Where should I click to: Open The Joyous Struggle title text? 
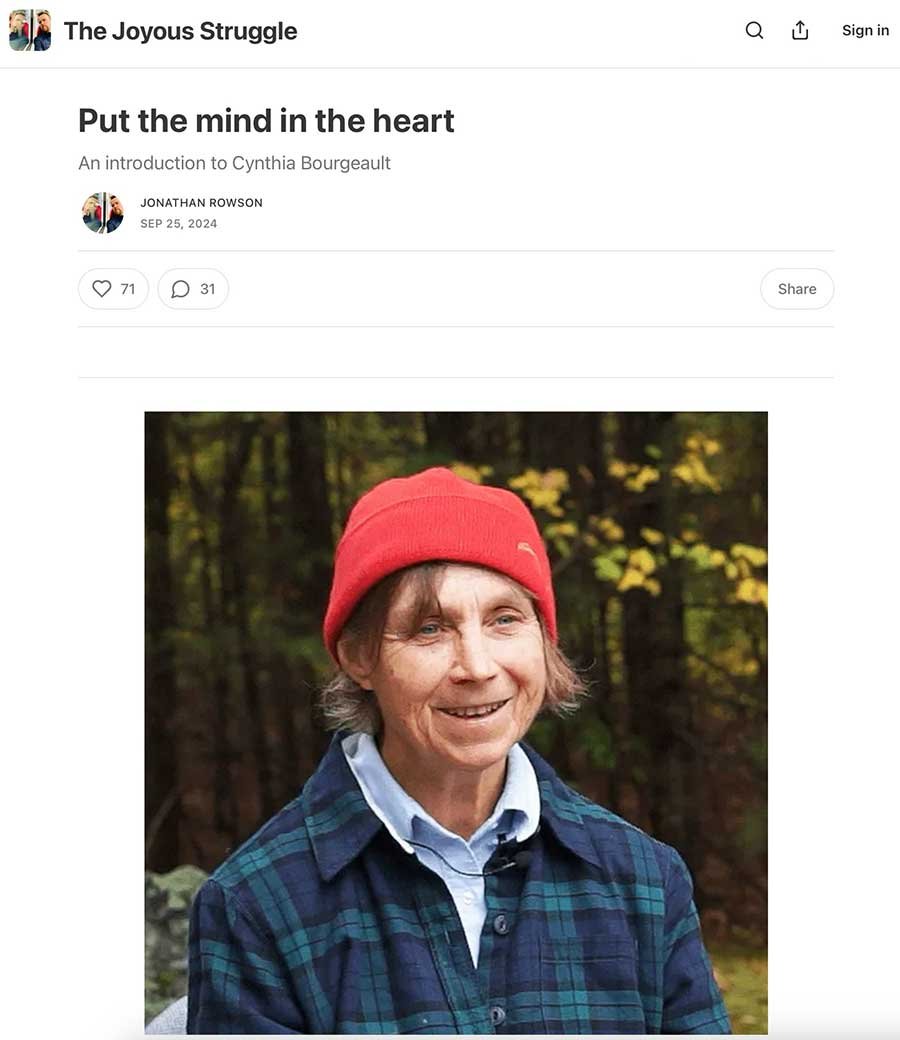coord(180,31)
